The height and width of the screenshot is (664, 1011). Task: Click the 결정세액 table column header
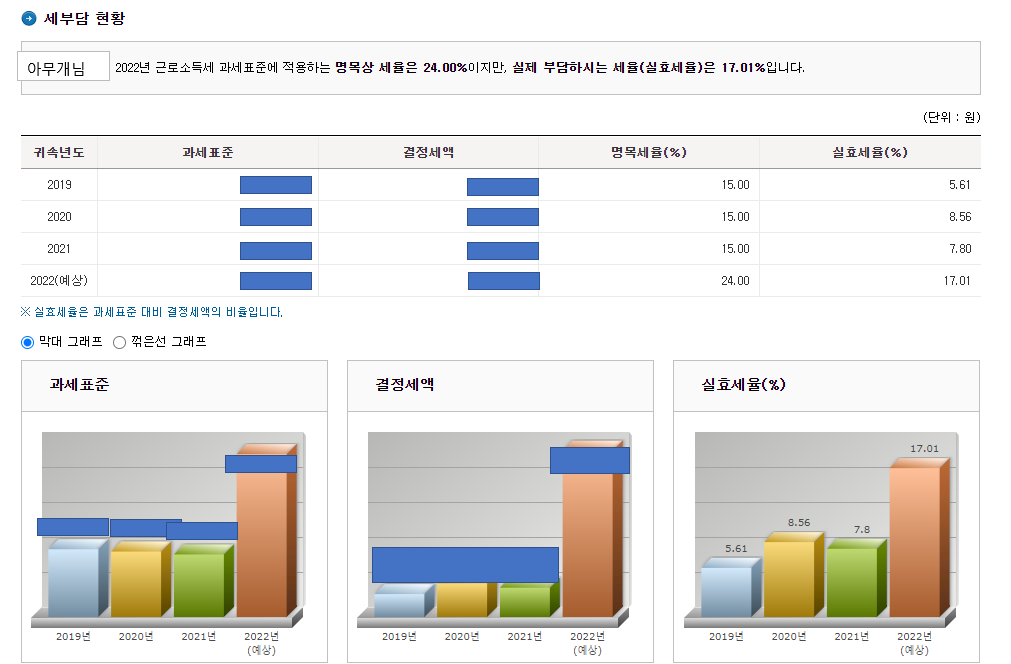(429, 152)
